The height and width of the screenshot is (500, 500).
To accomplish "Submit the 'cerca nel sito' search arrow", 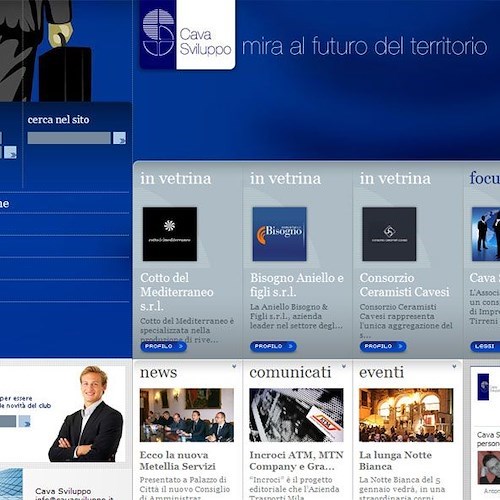I will [119, 138].
